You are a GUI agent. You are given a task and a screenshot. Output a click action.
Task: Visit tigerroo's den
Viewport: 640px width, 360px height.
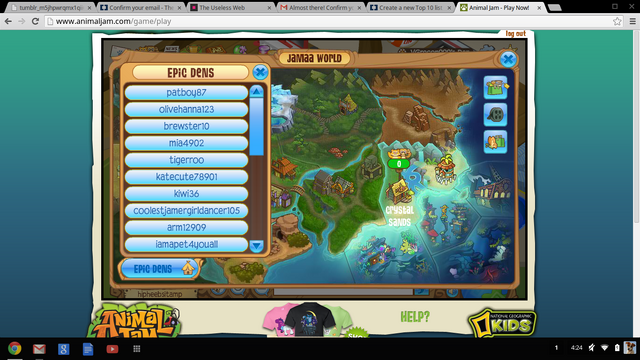coord(186,160)
